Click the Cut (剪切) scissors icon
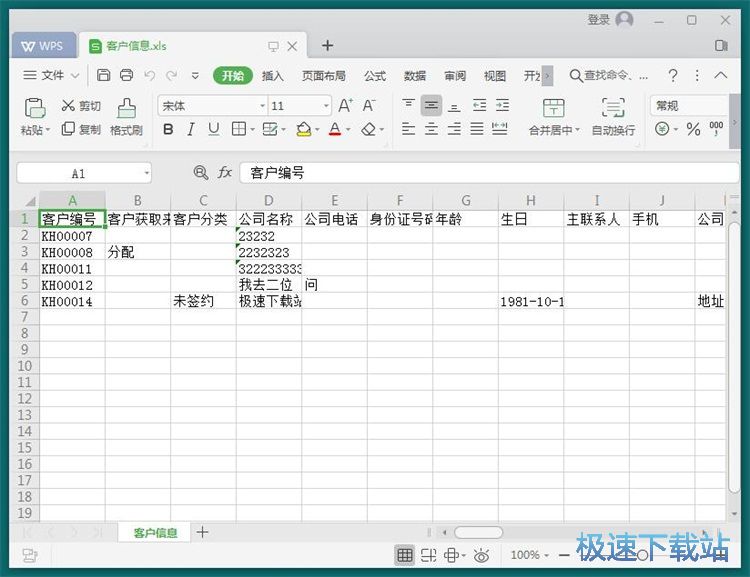Image resolution: width=750 pixels, height=577 pixels. click(x=68, y=105)
